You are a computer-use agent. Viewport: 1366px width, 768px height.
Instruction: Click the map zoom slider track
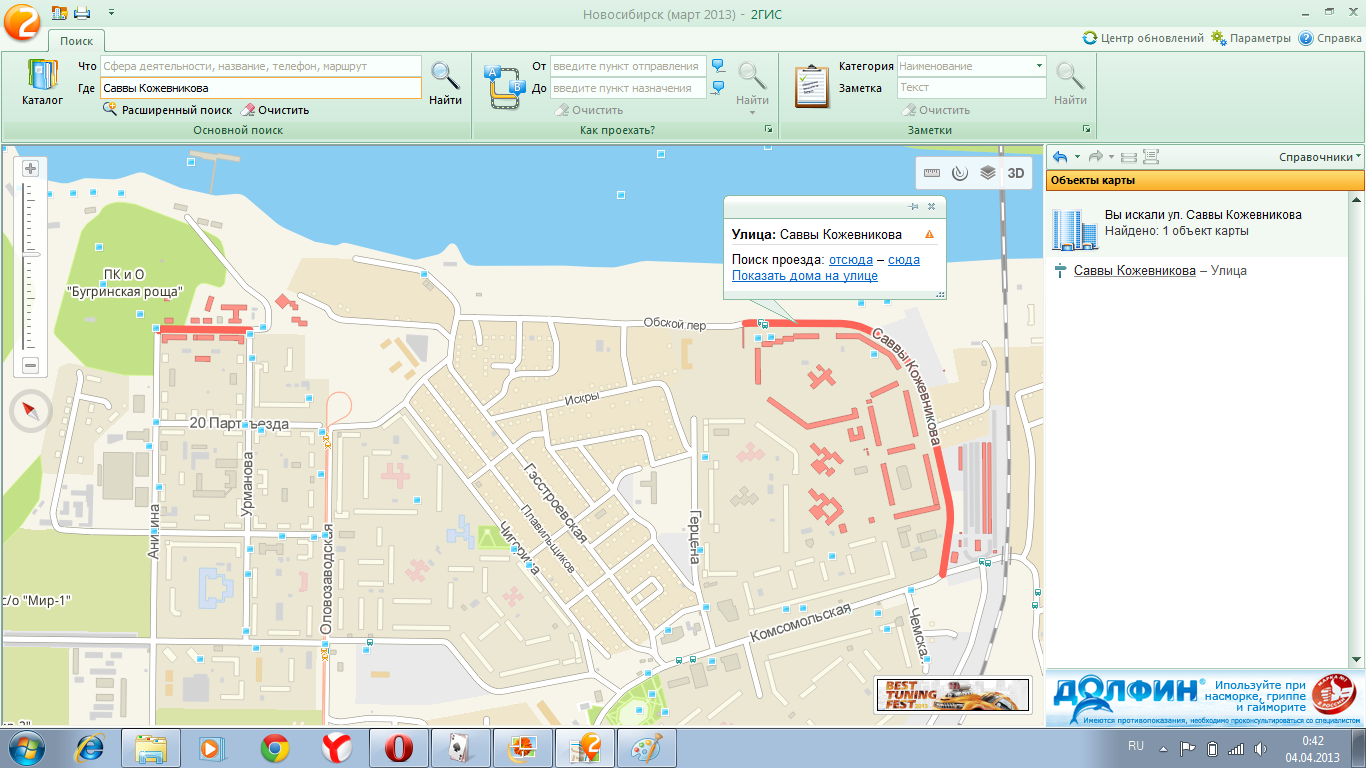point(30,265)
